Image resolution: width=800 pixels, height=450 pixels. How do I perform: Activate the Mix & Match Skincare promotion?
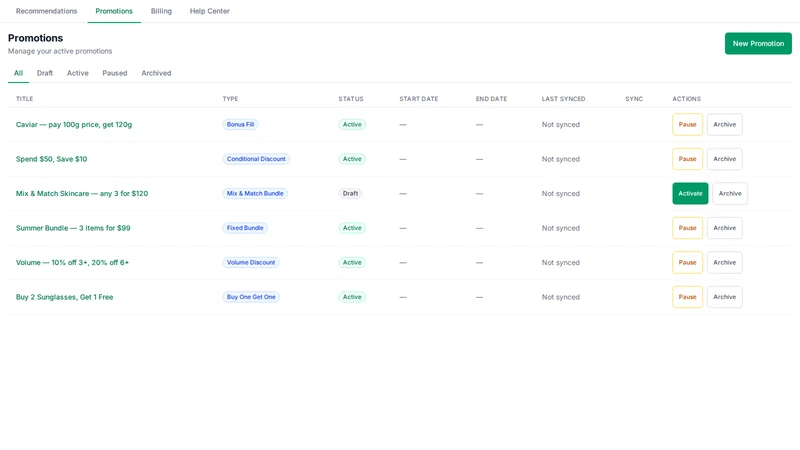690,193
